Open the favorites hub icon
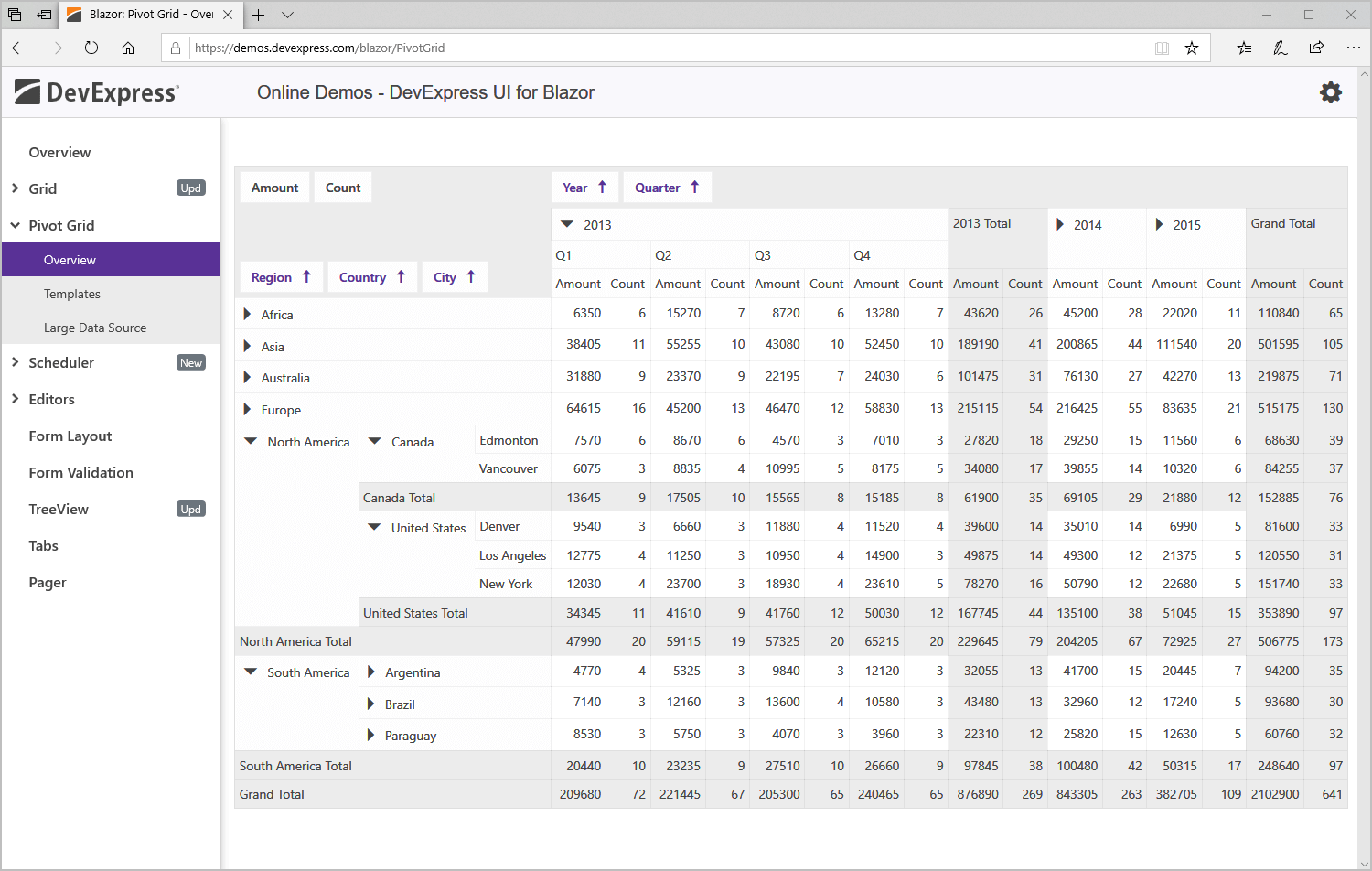Viewport: 1372px width, 871px height. (x=1244, y=48)
